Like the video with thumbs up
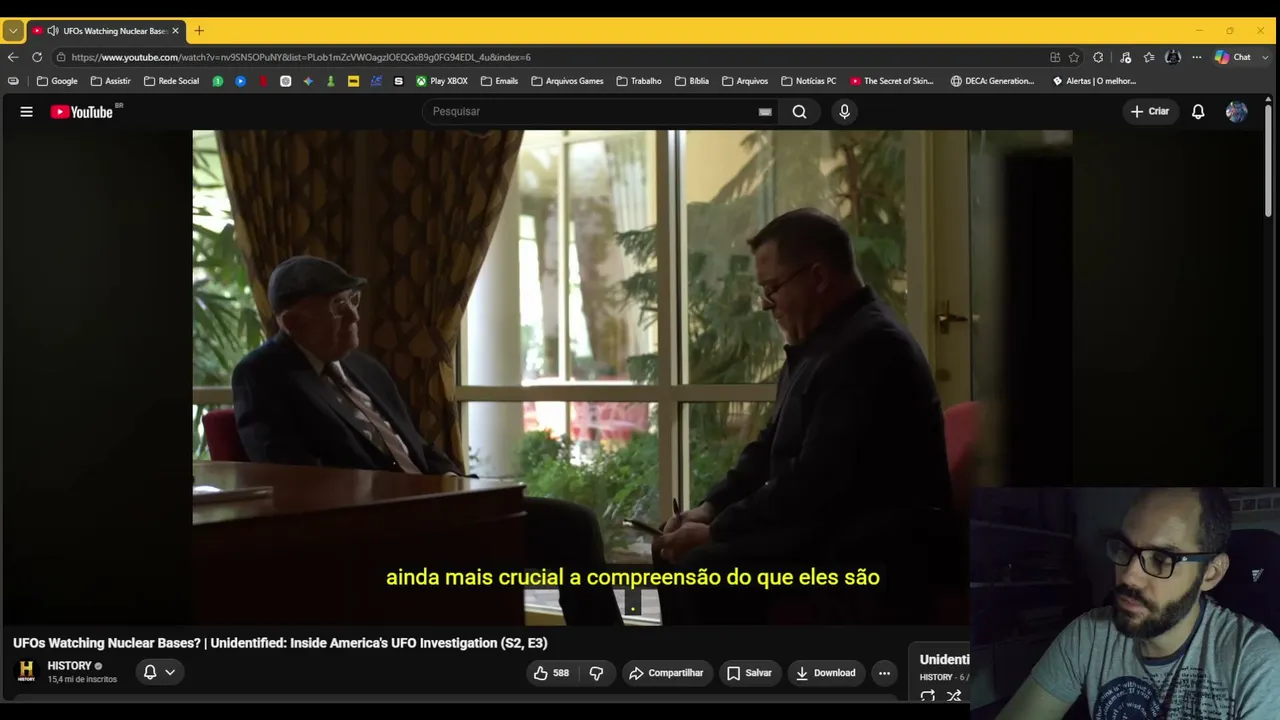1280x720 pixels. click(551, 673)
